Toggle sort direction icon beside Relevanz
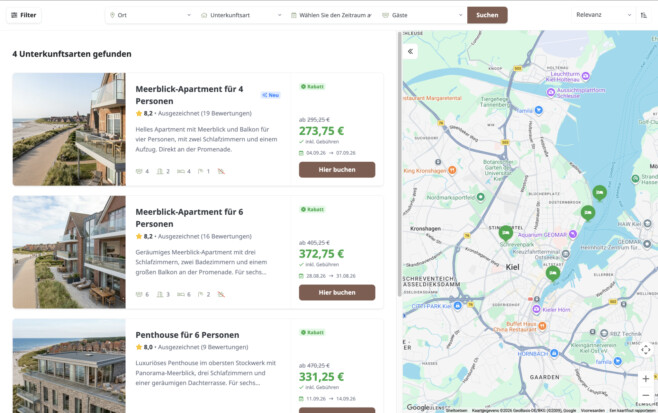 tap(644, 15)
